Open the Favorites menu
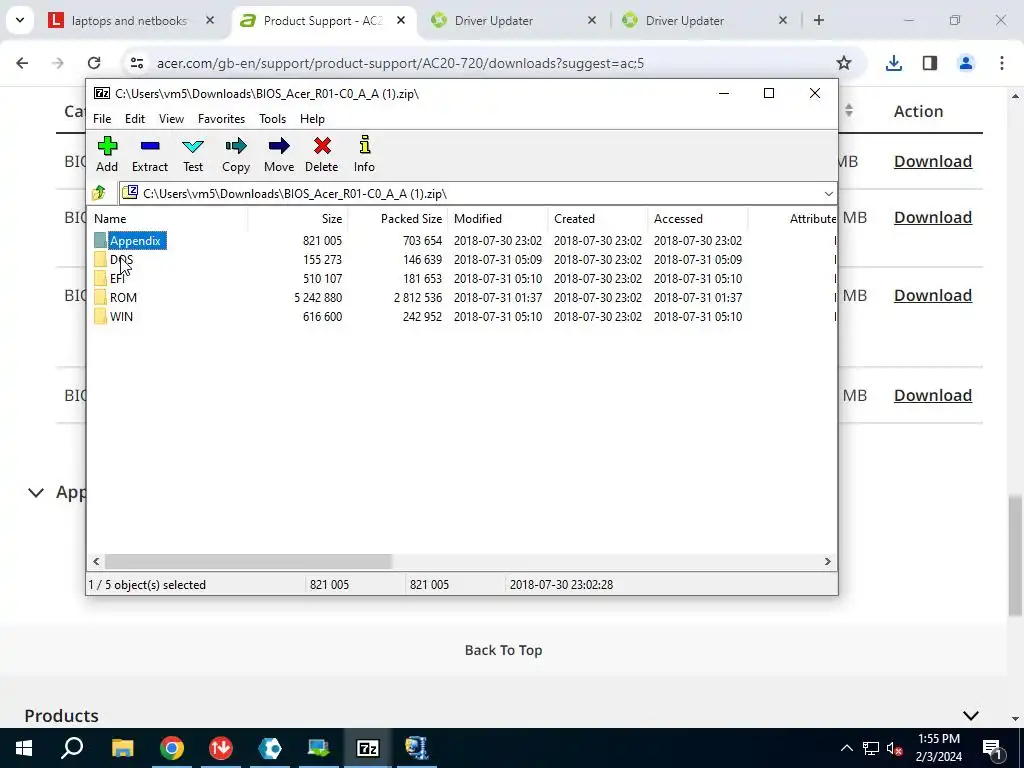 221,119
